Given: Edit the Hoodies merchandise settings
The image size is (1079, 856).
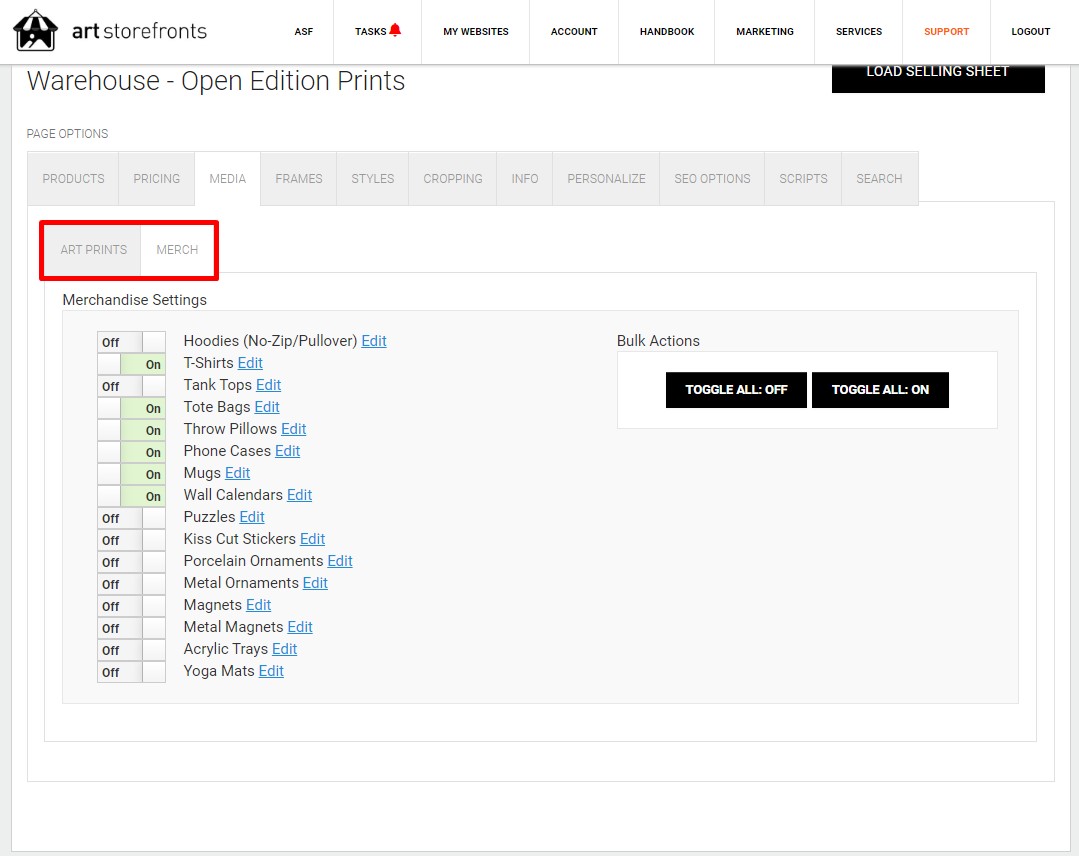Looking at the screenshot, I should (374, 341).
